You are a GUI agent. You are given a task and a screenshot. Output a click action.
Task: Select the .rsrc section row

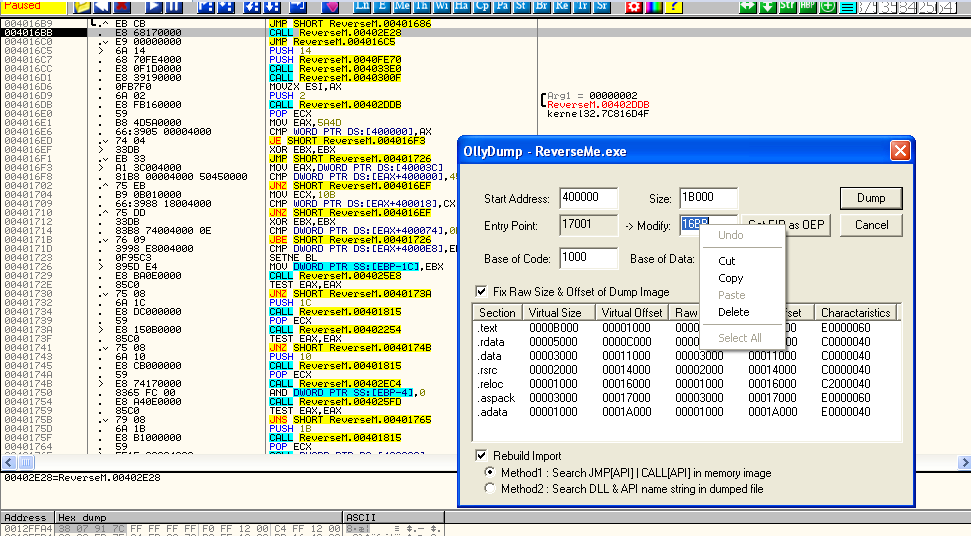click(686, 370)
